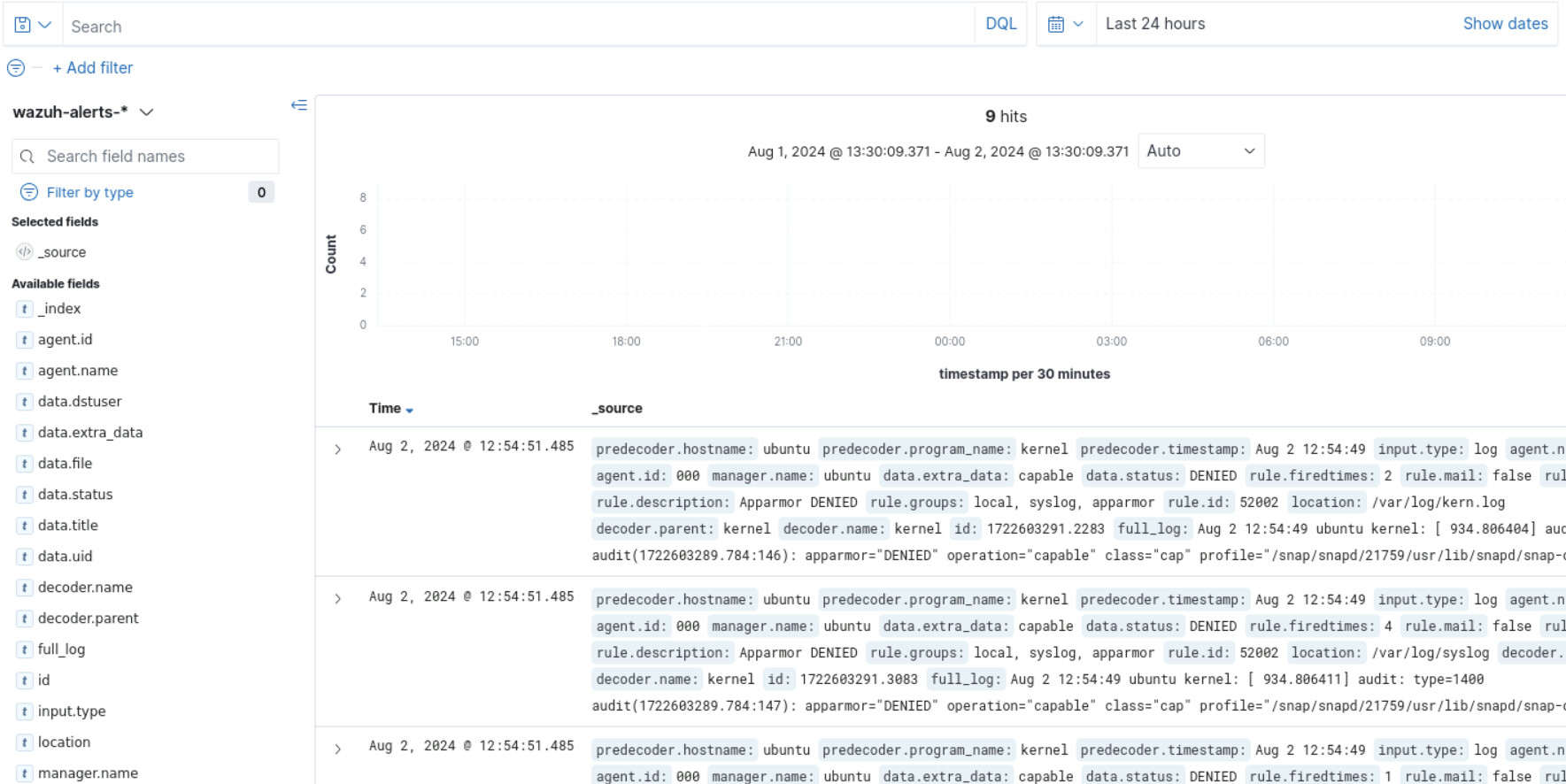Click the agent.id field type icon
Screen dimensions: 1566x784
coord(25,340)
